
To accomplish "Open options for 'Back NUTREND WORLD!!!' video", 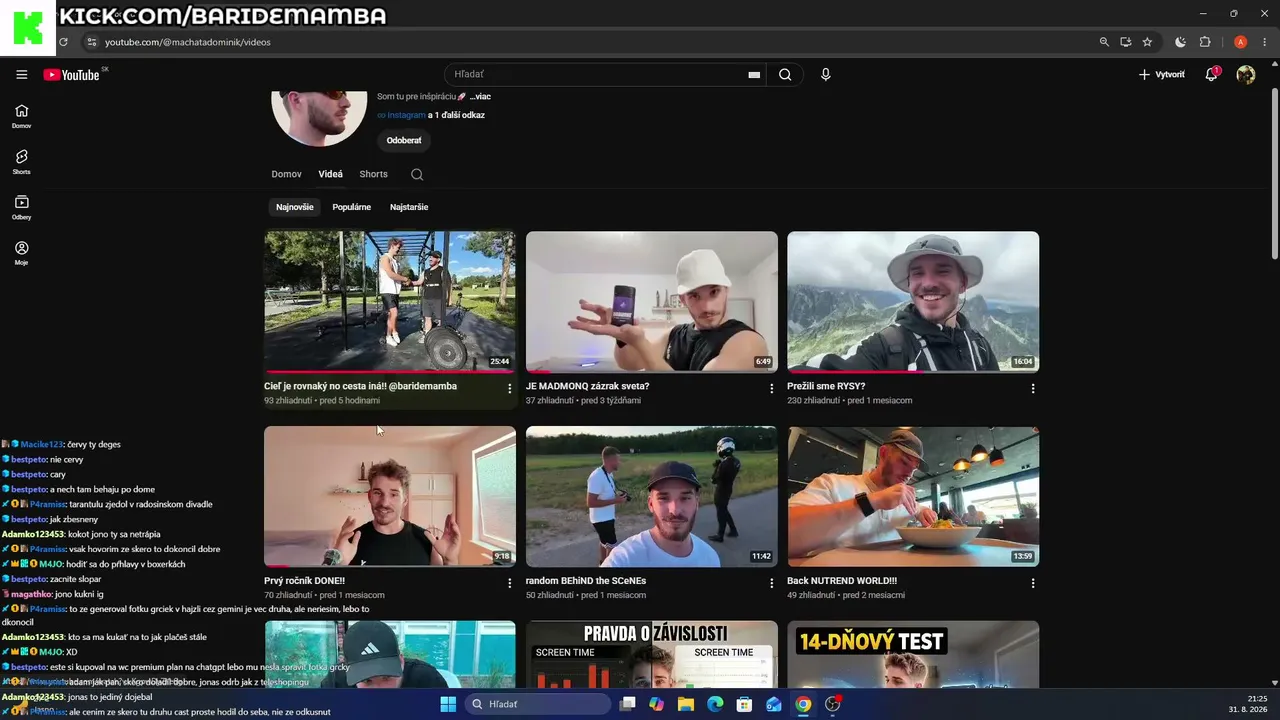I will [1033, 583].
